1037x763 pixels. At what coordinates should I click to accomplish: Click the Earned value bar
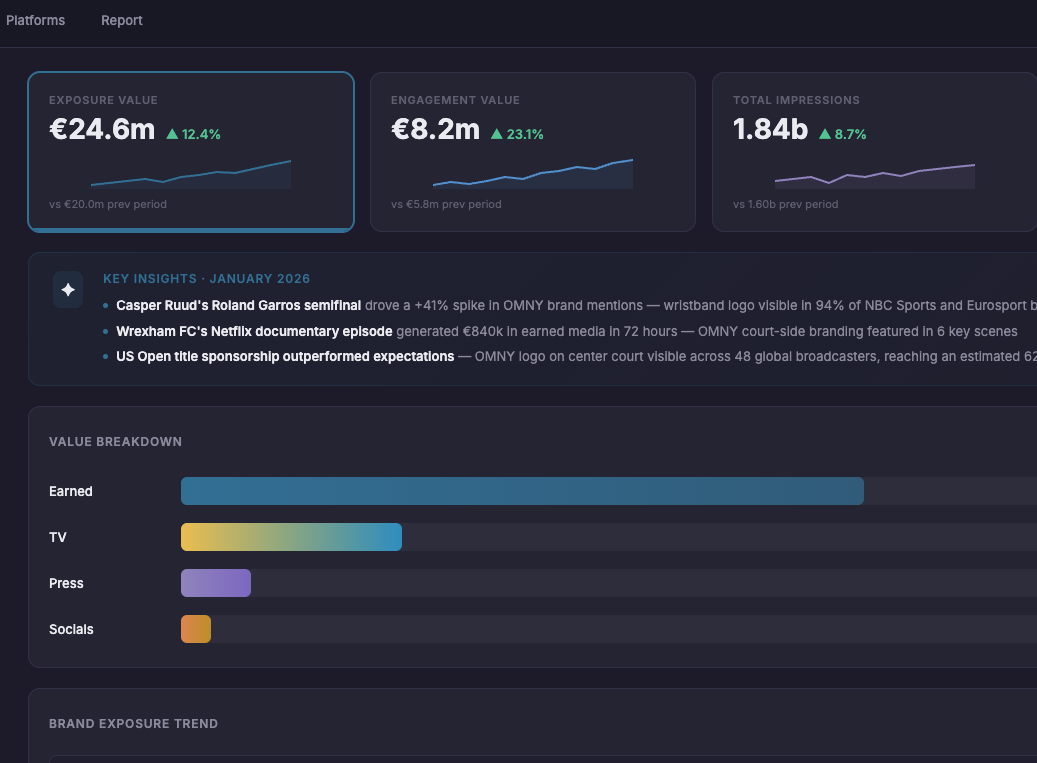[x=522, y=491]
